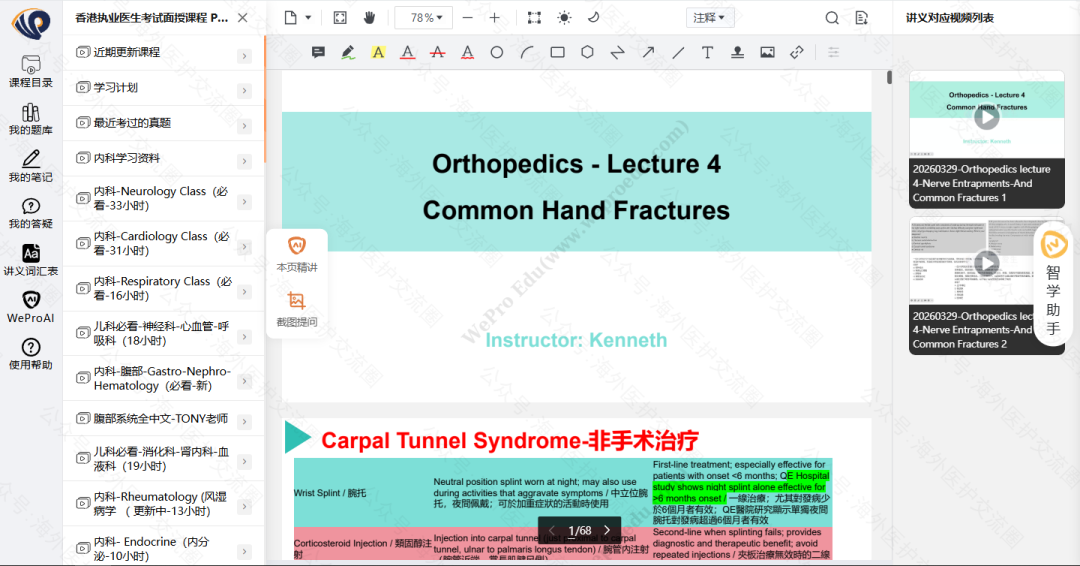Select the strikethrough text tool
Image resolution: width=1080 pixels, height=566 pixels.
[x=437, y=52]
